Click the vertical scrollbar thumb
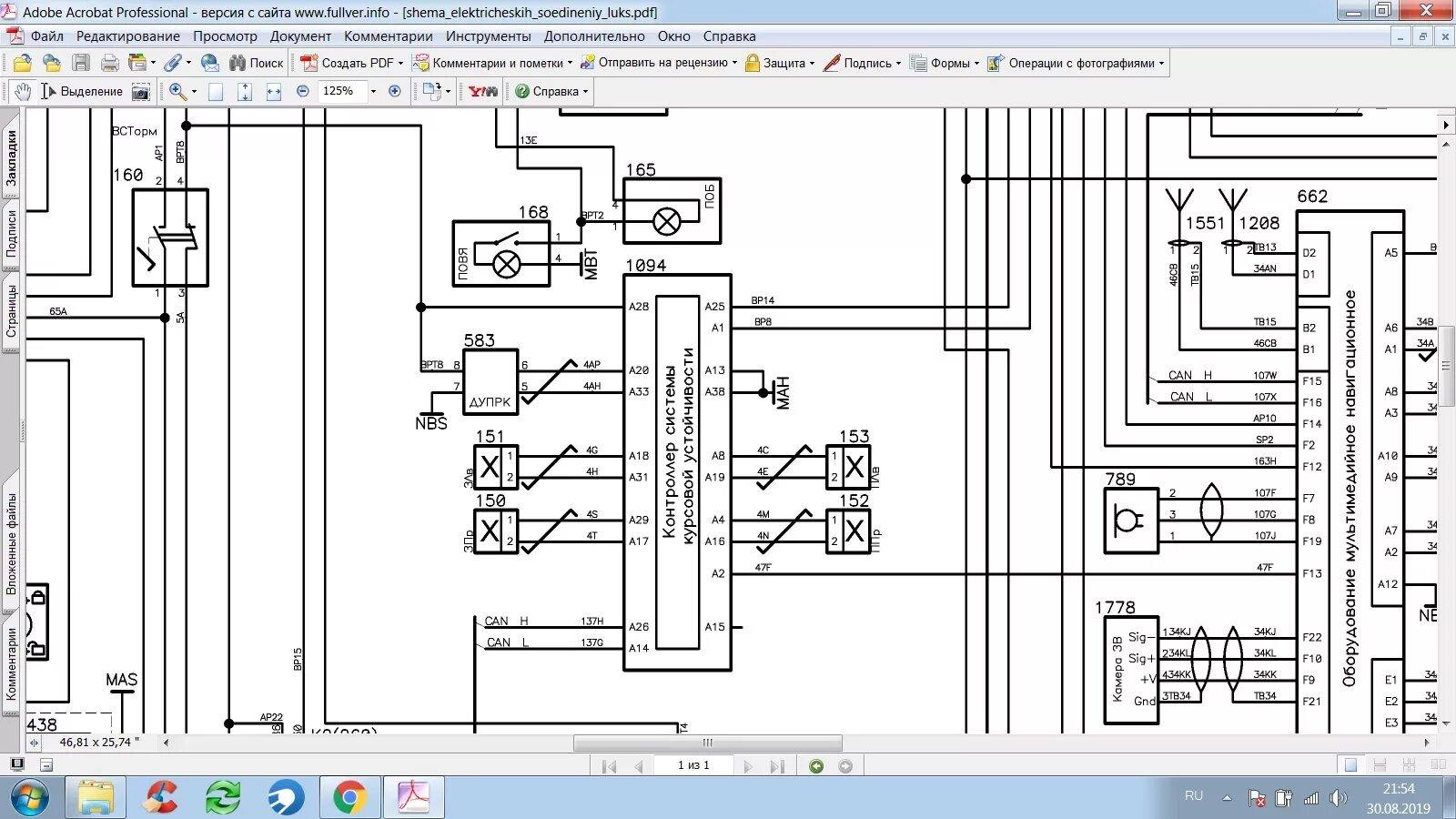Viewport: 1456px width, 819px height. pyautogui.click(x=1446, y=366)
